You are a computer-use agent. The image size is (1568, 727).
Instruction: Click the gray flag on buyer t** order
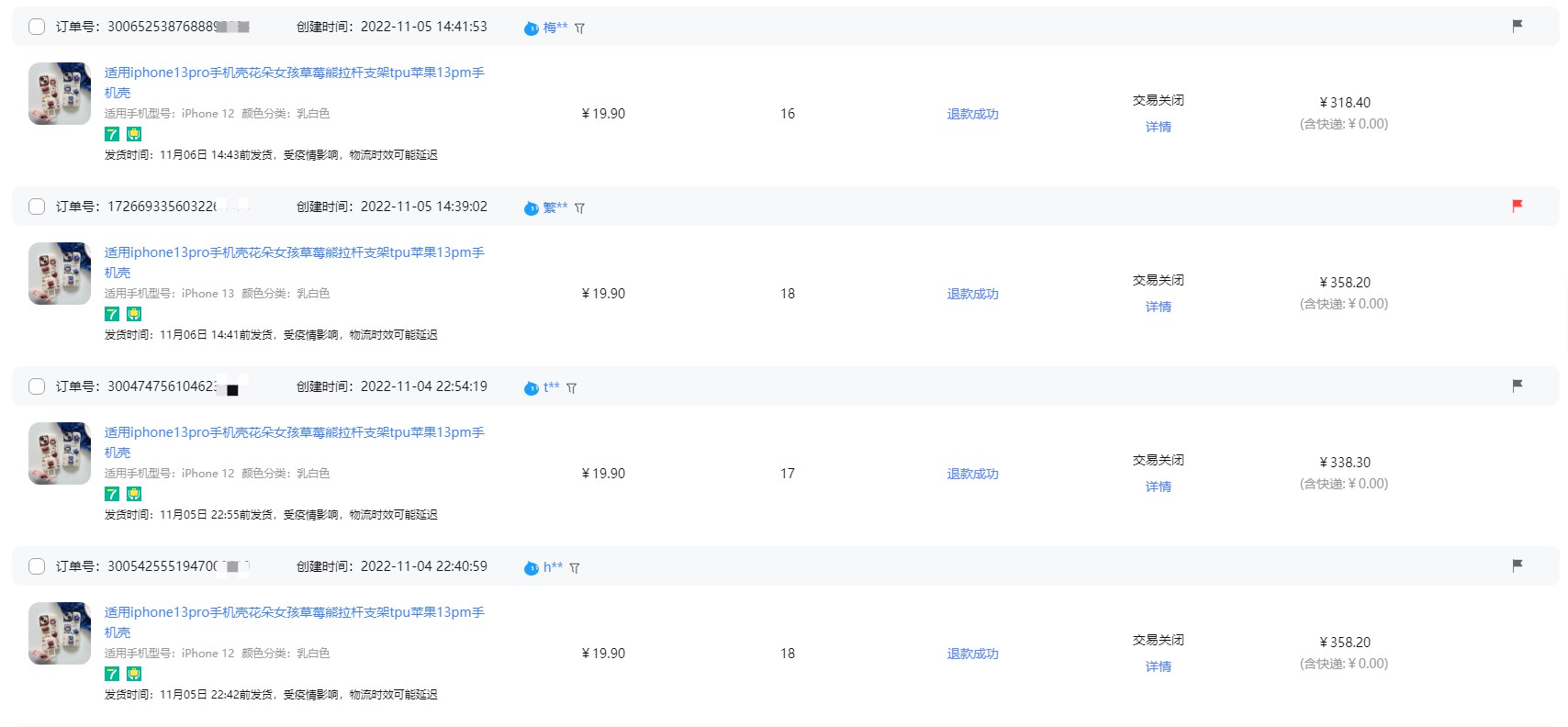coord(1517,386)
